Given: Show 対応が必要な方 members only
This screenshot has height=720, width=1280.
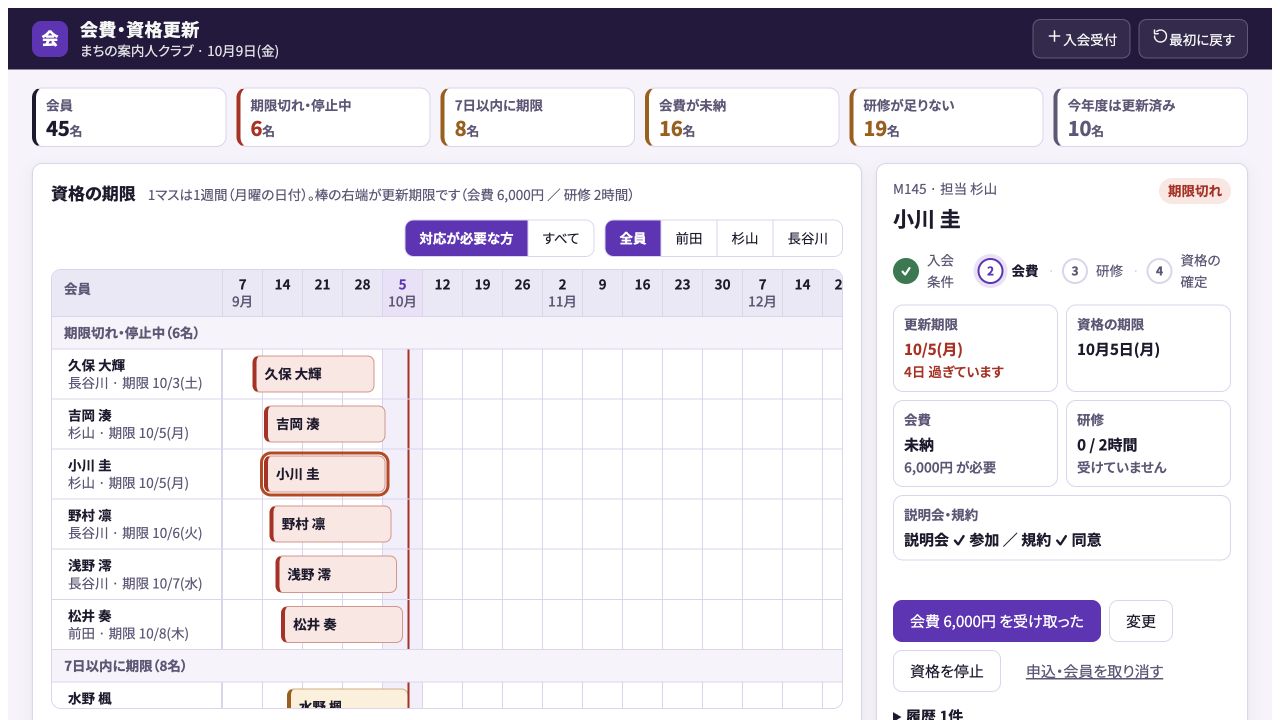Looking at the screenshot, I should [466, 239].
